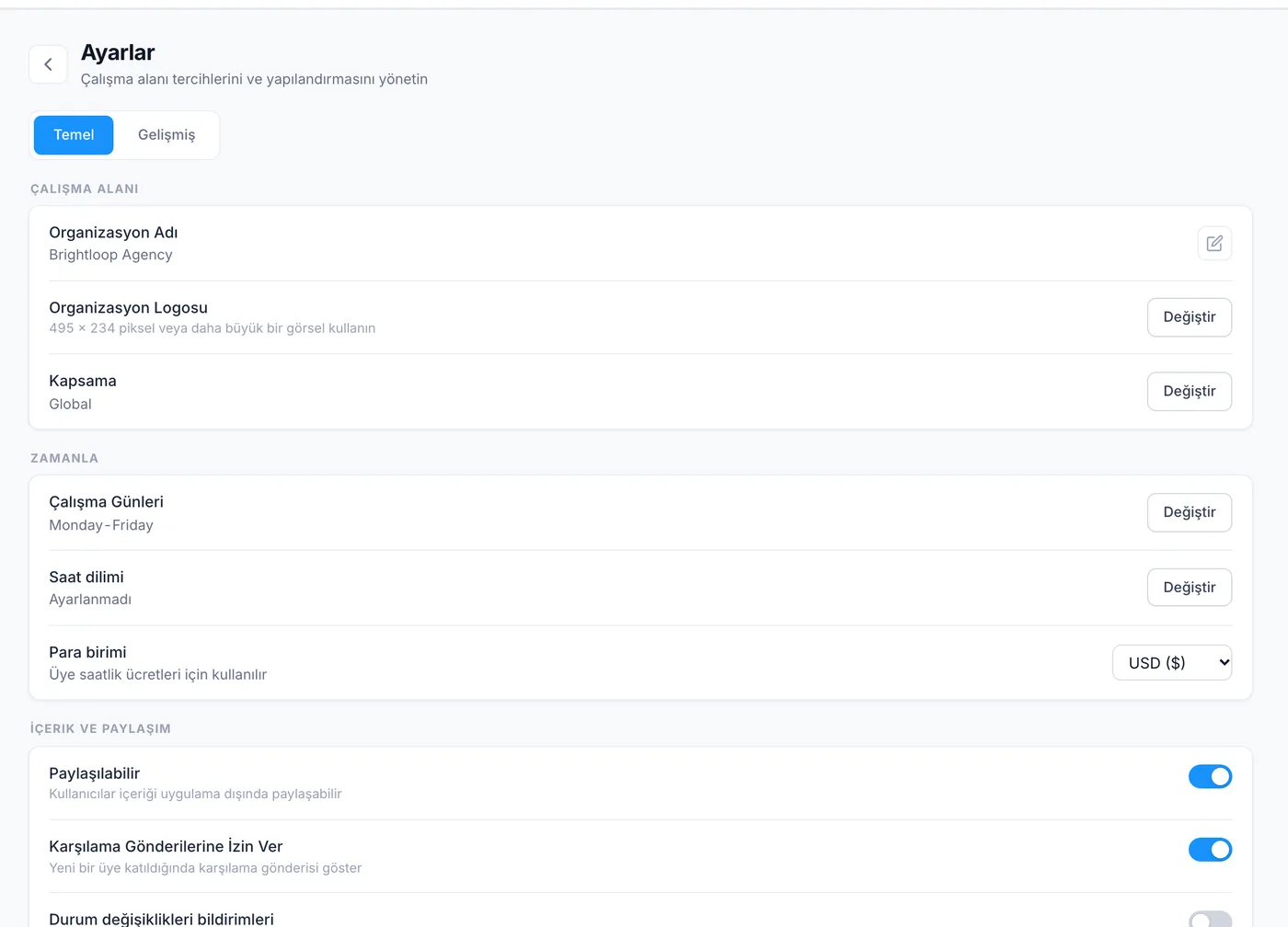Change the Kapsama setting via Değiştir

(1189, 392)
